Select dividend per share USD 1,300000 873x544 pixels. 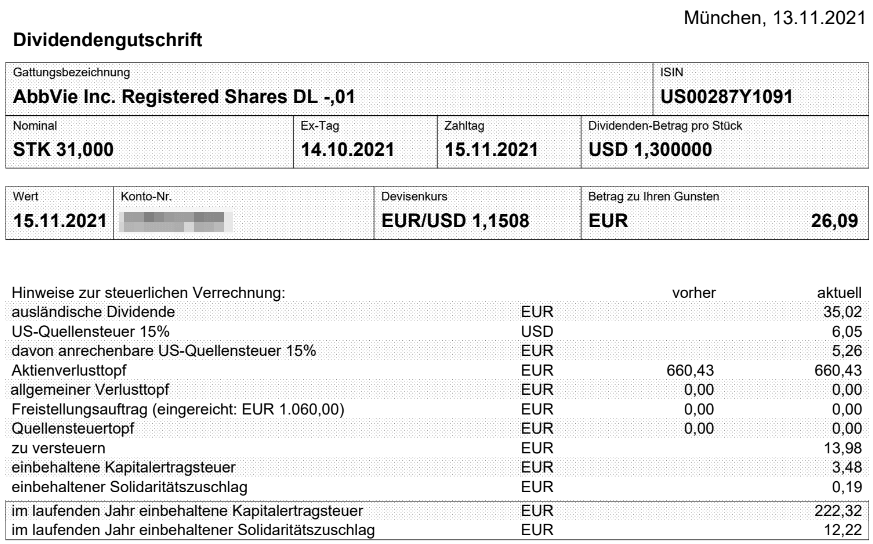point(650,150)
